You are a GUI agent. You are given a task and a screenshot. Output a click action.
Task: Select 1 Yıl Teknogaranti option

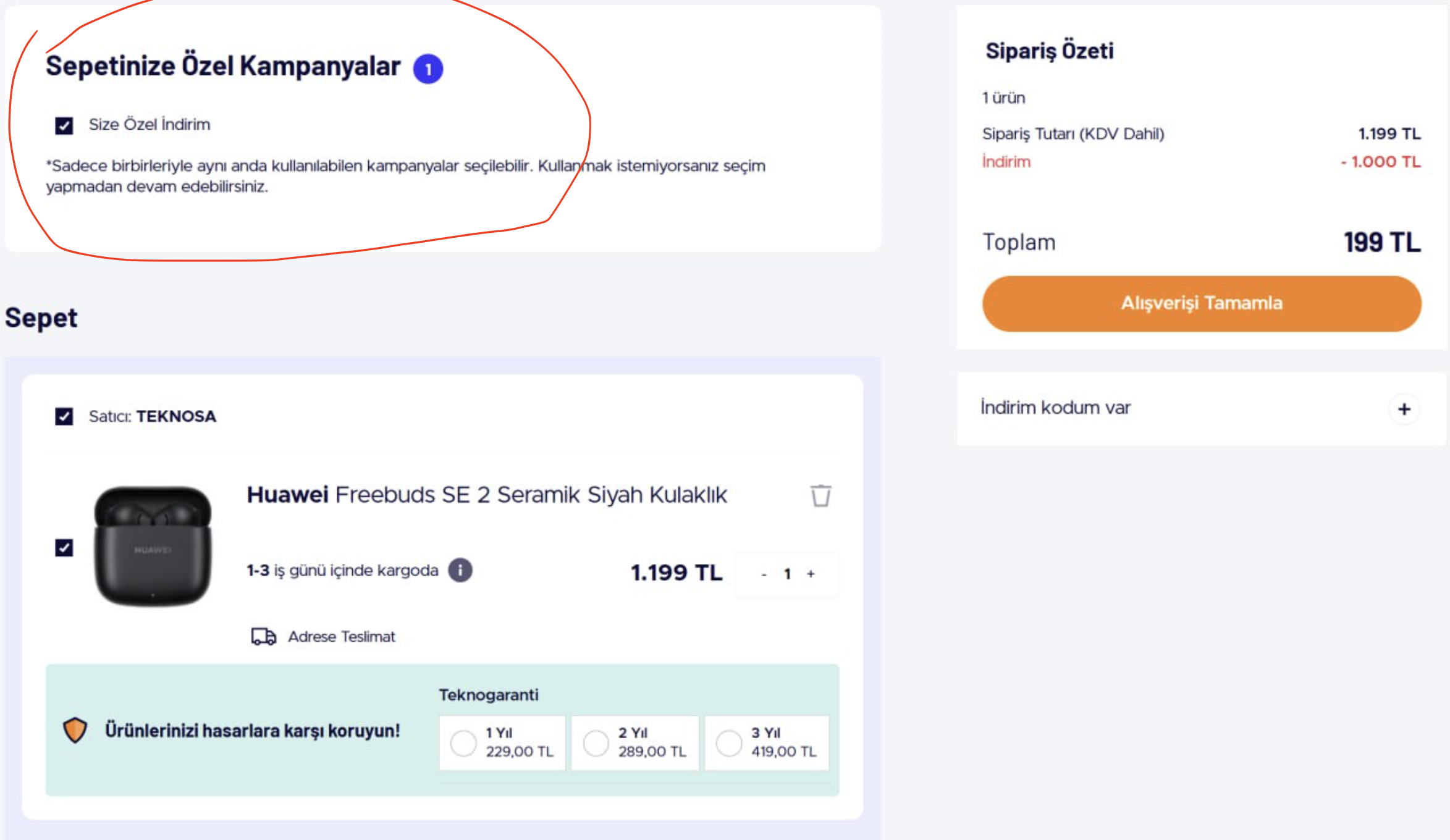click(x=463, y=742)
